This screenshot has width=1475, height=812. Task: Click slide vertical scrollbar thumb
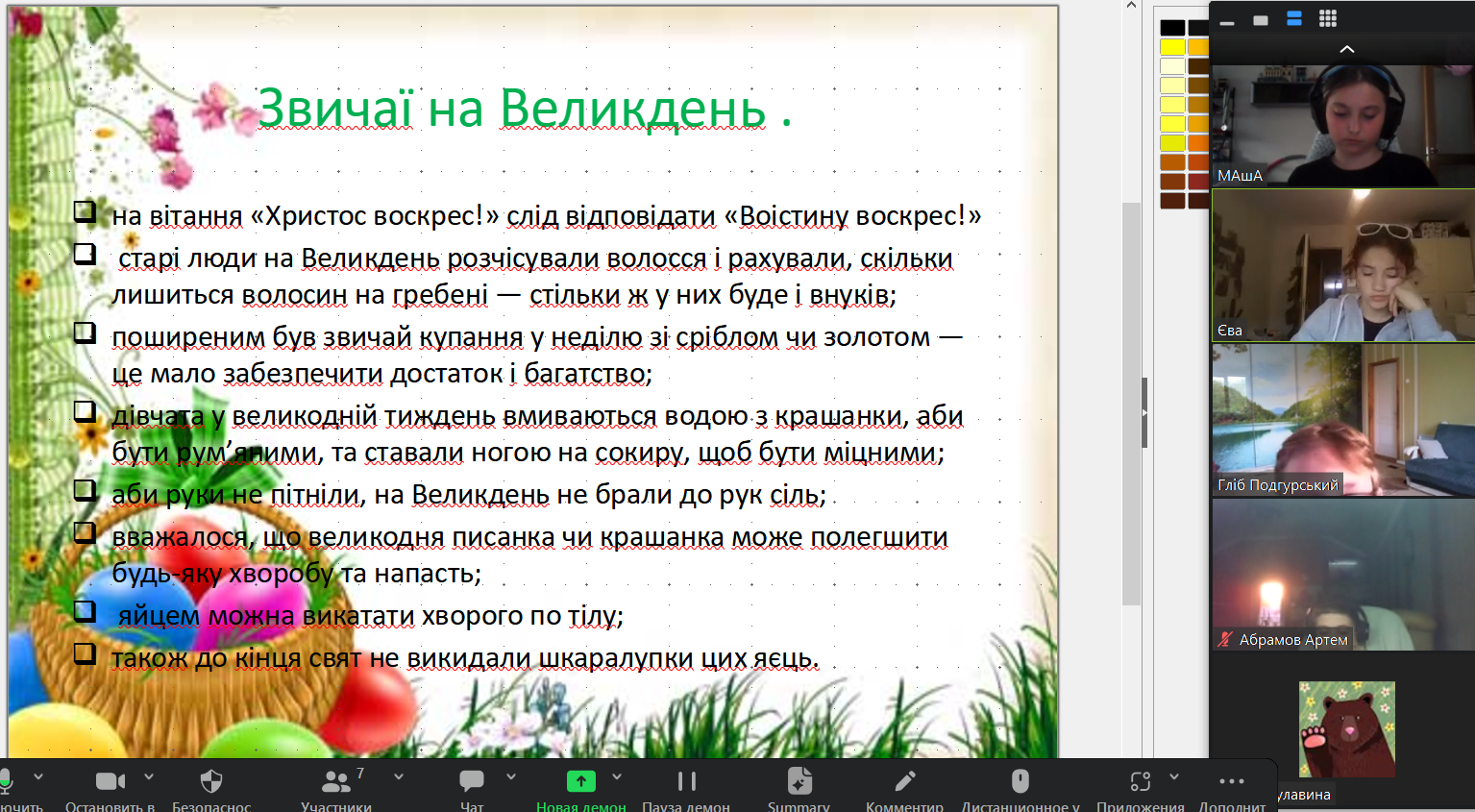click(1131, 404)
